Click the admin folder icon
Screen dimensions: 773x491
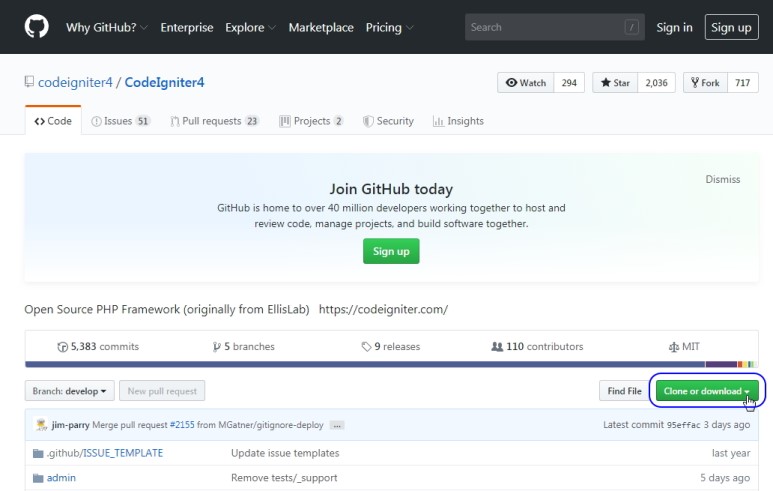point(38,478)
